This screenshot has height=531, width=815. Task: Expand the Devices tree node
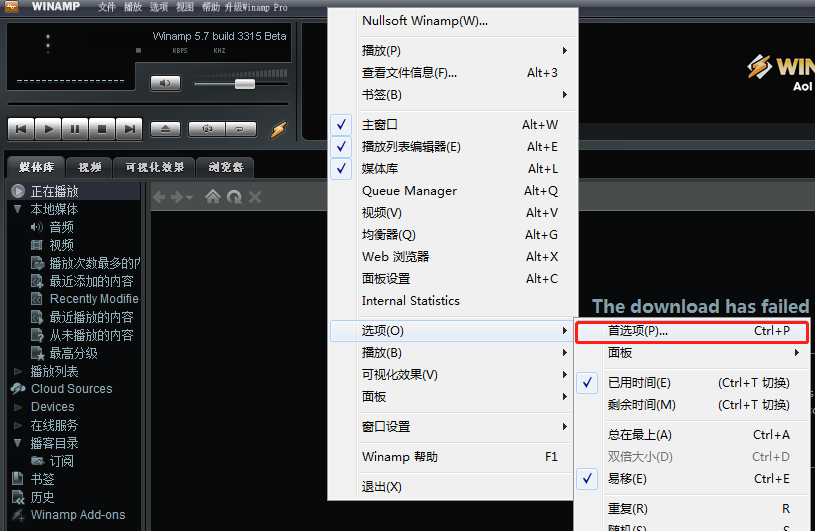click(18, 407)
